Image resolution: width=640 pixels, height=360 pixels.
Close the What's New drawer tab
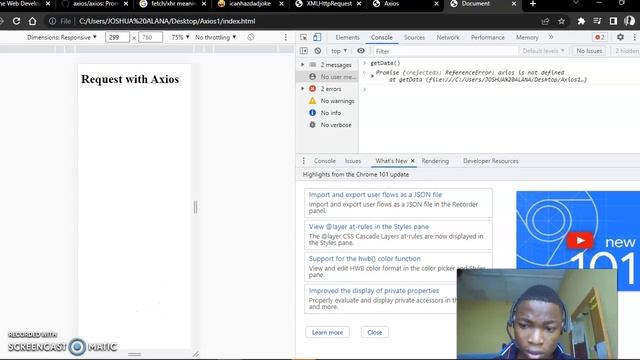click(x=412, y=161)
